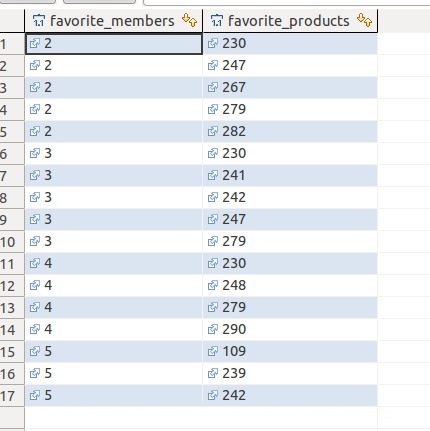This screenshot has height=431, width=430.
Task: Select cell with product 248
Action: click(290, 286)
